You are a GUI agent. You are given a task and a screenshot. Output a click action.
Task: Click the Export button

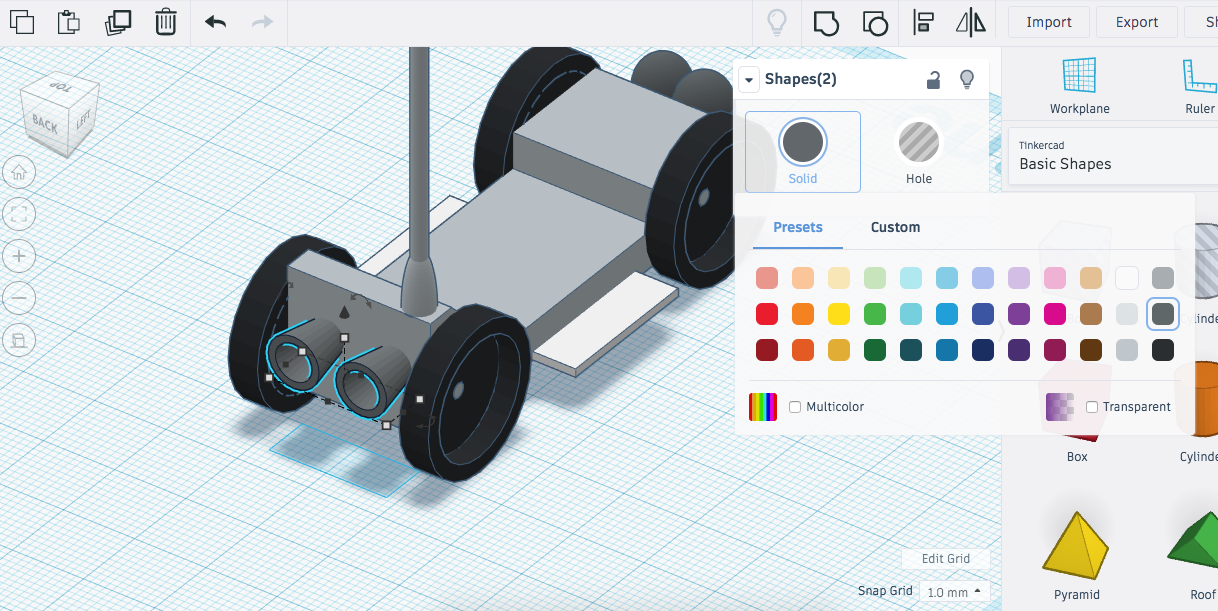pos(1137,22)
